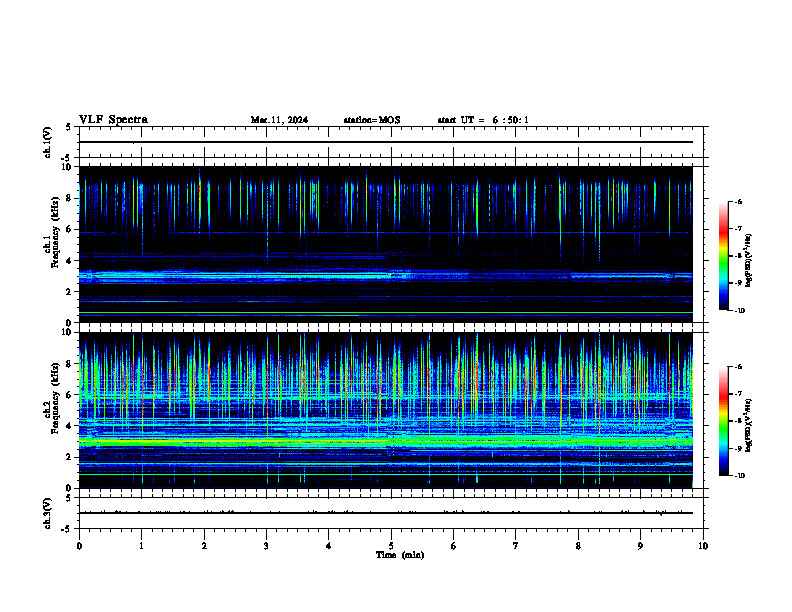Image resolution: width=792 pixels, height=612 pixels.
Task: Click time axis tick label "1"
Action: tap(141, 546)
